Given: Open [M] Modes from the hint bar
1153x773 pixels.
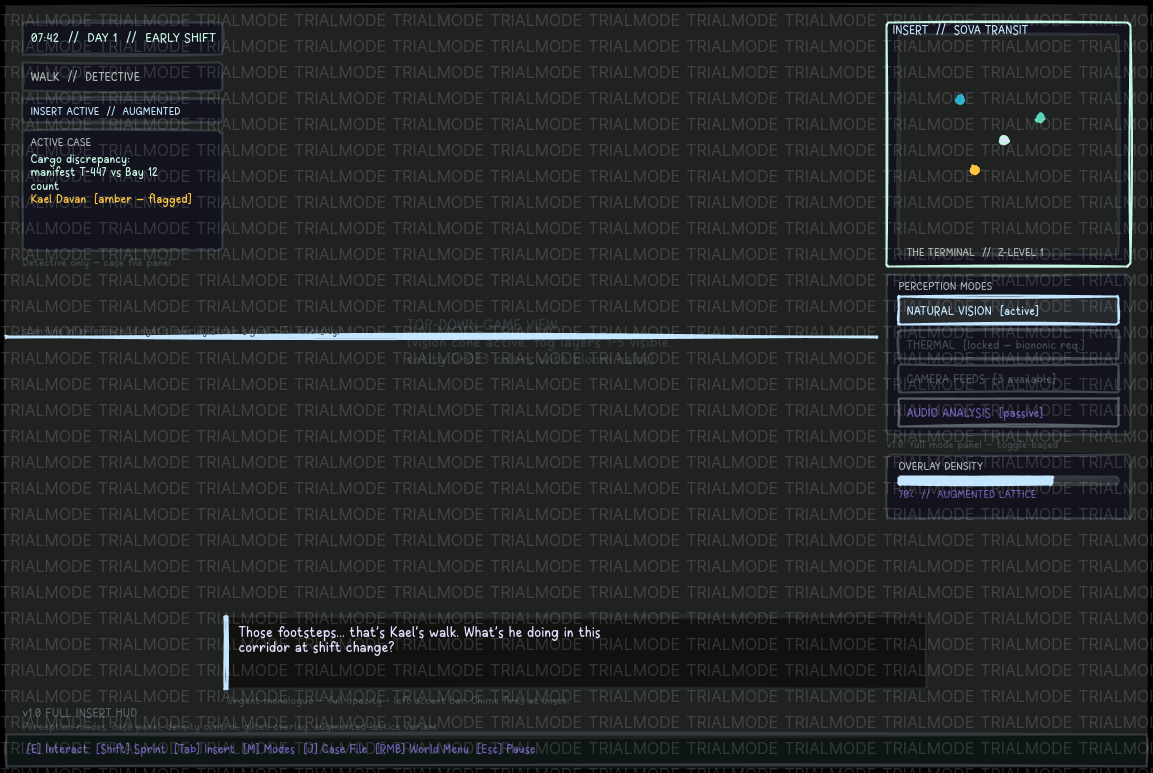Looking at the screenshot, I should 268,749.
